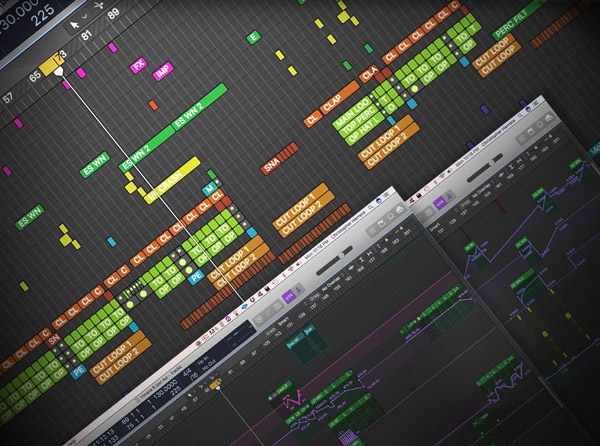Click 'Mon 10:18 PM' clock in rightmost window
Image resolution: width=600 pixels, height=446 pixels.
pos(468,158)
